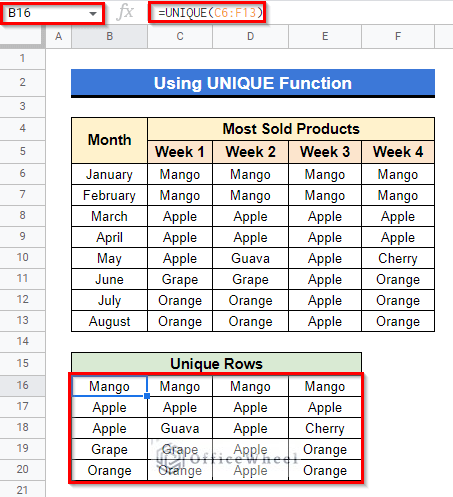Select column F header
The width and height of the screenshot is (453, 497).
point(398,36)
